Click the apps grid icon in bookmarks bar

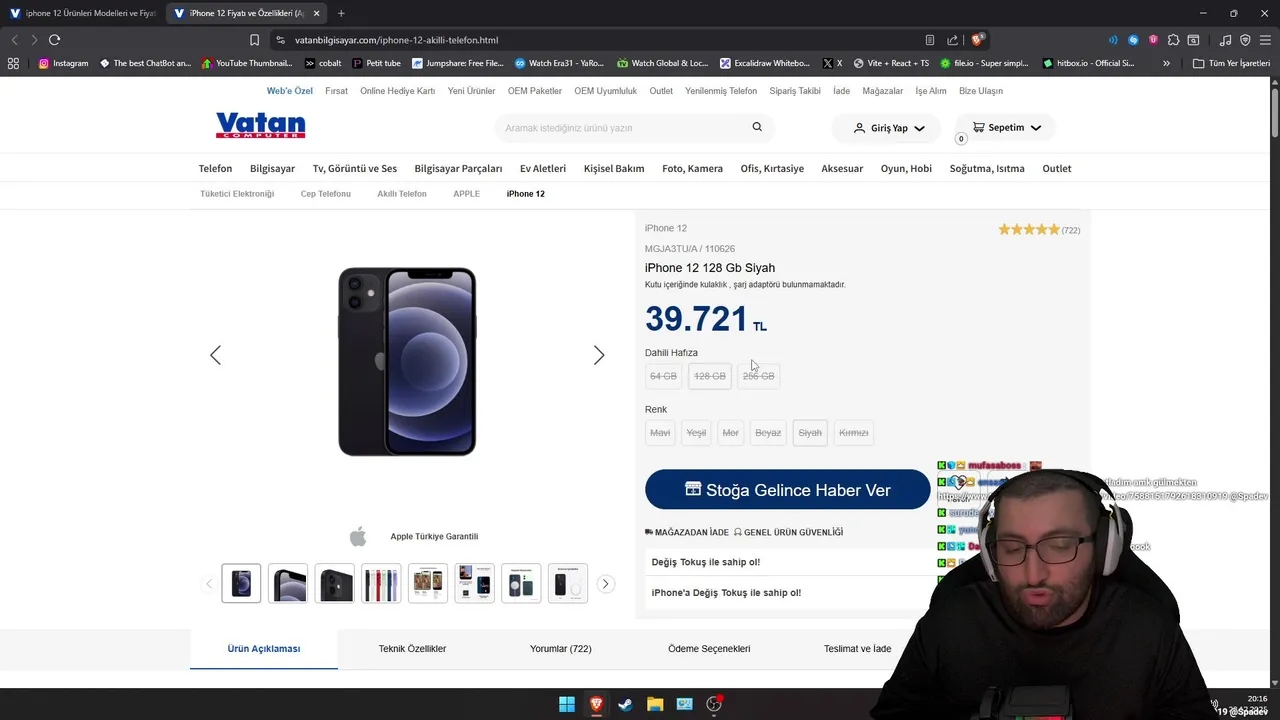point(13,63)
